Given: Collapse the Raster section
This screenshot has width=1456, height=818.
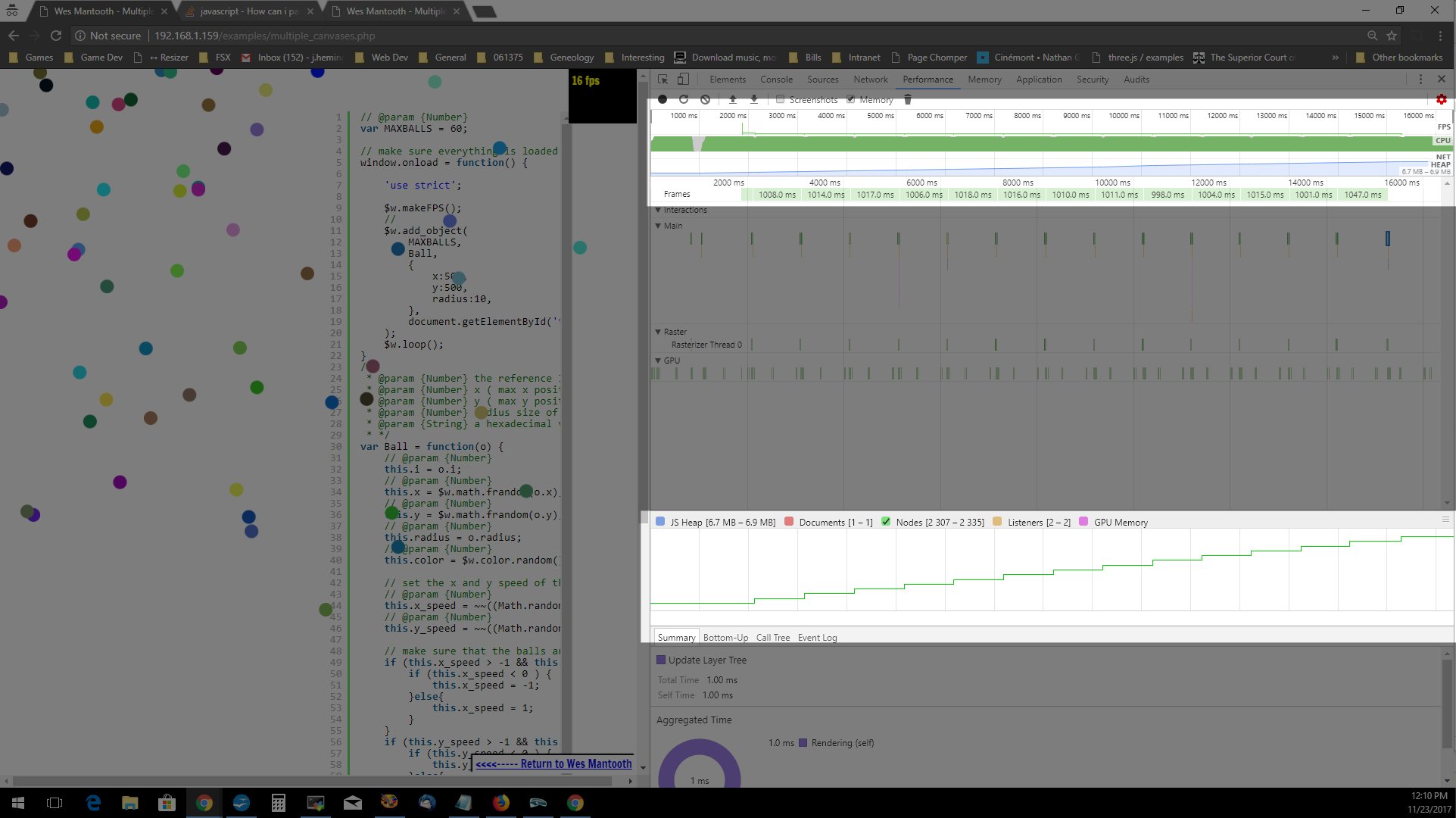Looking at the screenshot, I should (x=658, y=332).
